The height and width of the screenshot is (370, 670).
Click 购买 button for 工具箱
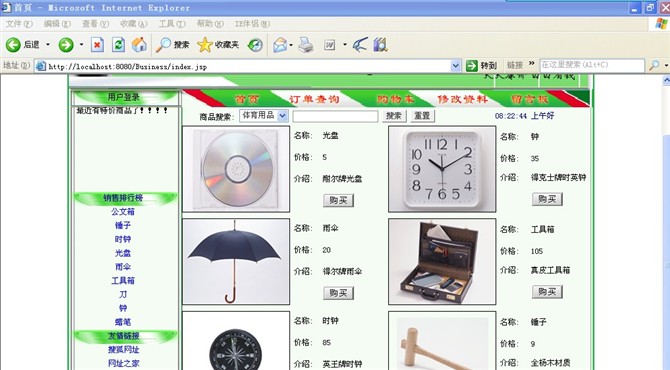(x=547, y=292)
